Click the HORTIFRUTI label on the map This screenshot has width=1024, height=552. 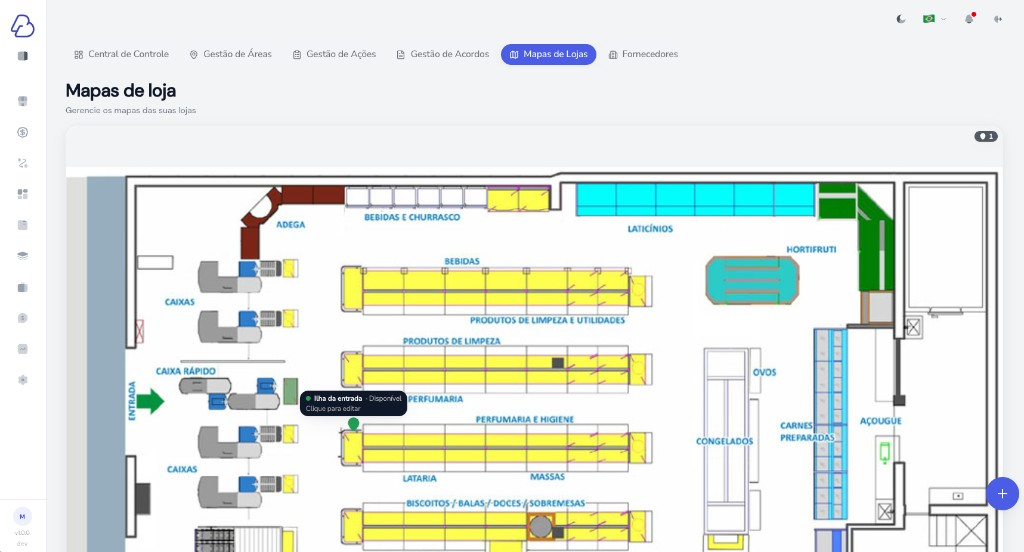[811, 250]
